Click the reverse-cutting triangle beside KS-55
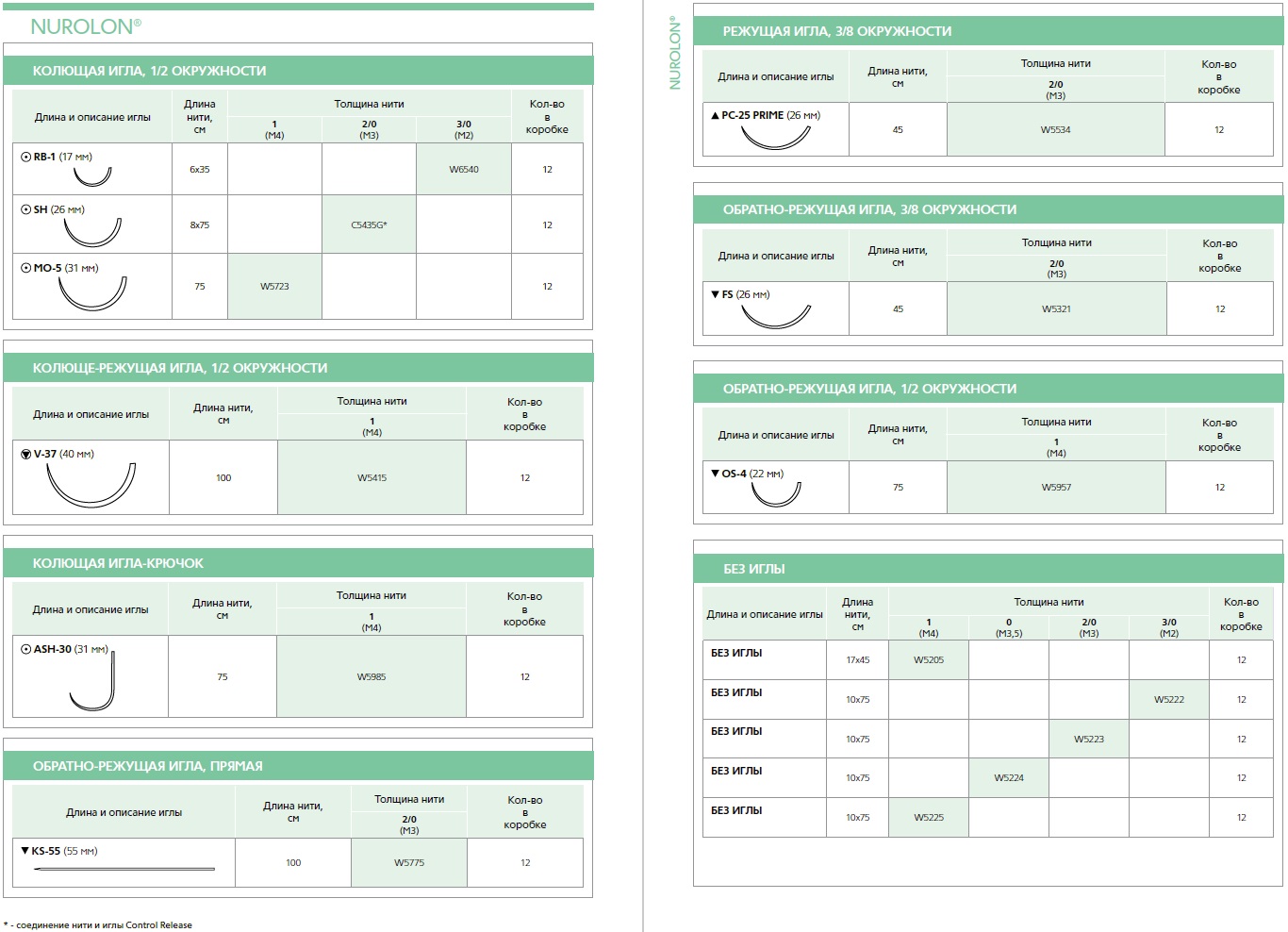Viewport: 1288px width, 932px height. click(25, 850)
